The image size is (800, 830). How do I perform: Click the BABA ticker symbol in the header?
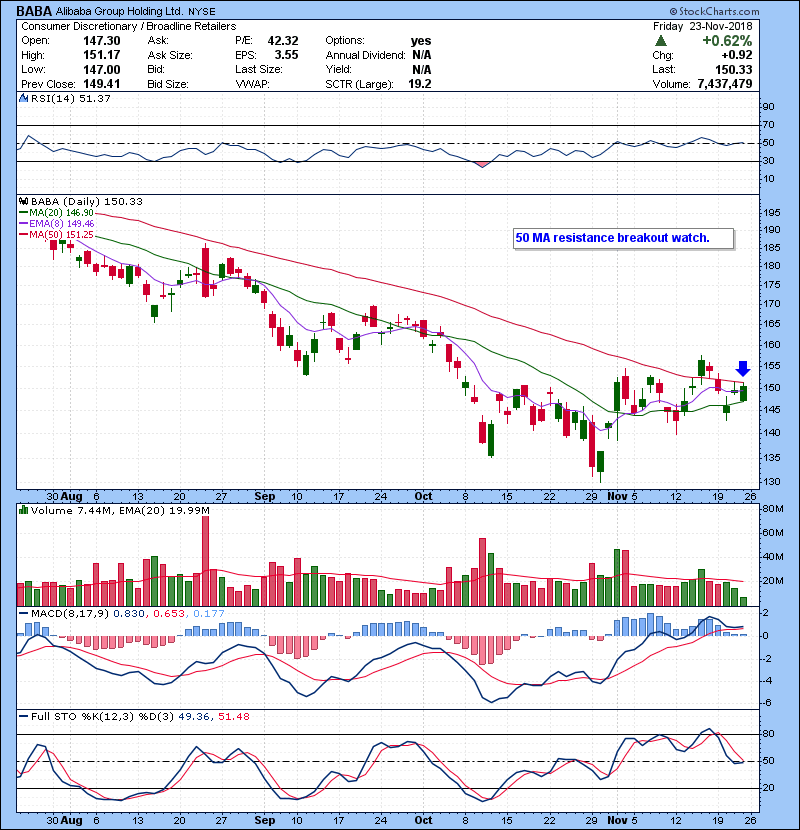pos(34,11)
